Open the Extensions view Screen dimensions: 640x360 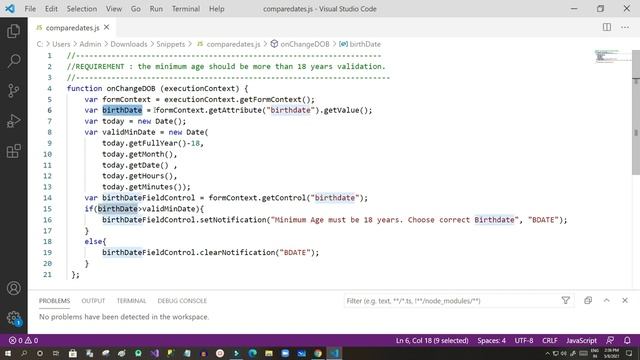(x=13, y=151)
